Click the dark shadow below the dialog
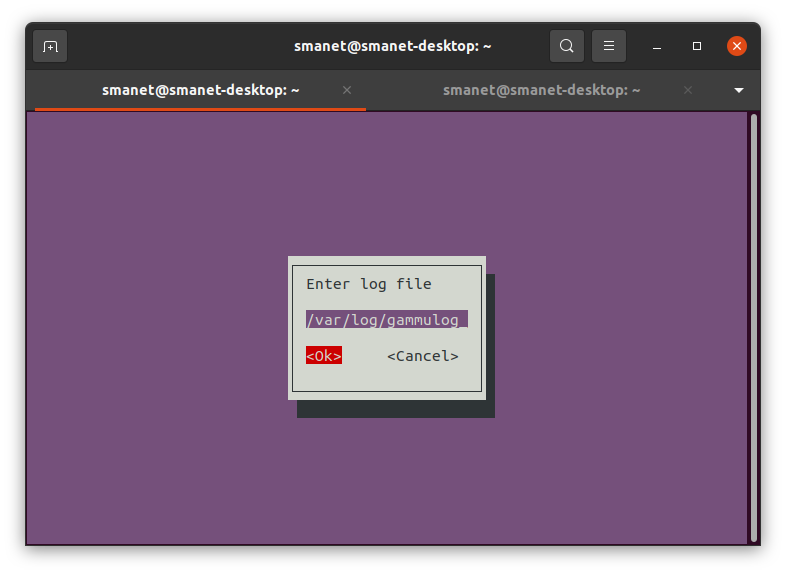 pos(396,409)
